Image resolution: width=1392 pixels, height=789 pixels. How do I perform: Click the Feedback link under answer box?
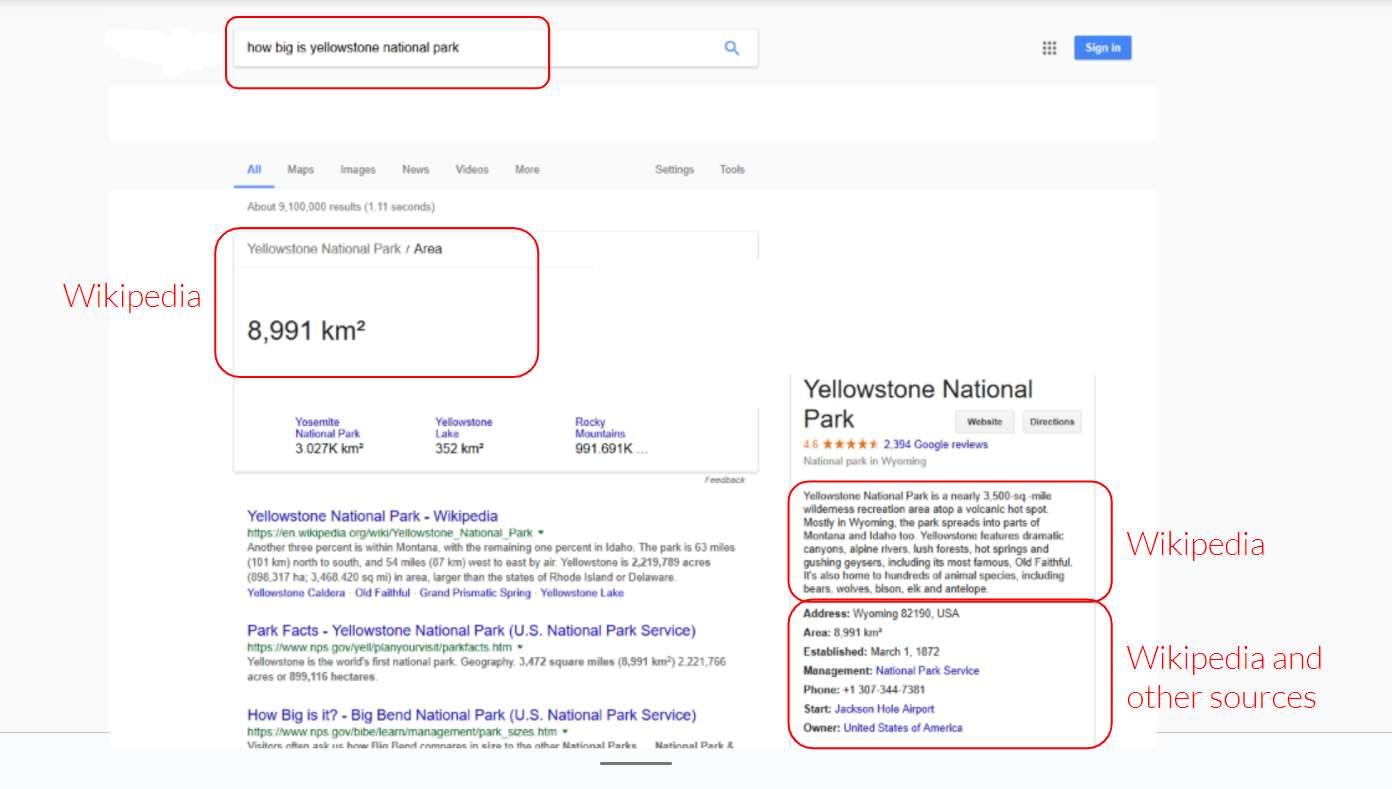[x=725, y=480]
